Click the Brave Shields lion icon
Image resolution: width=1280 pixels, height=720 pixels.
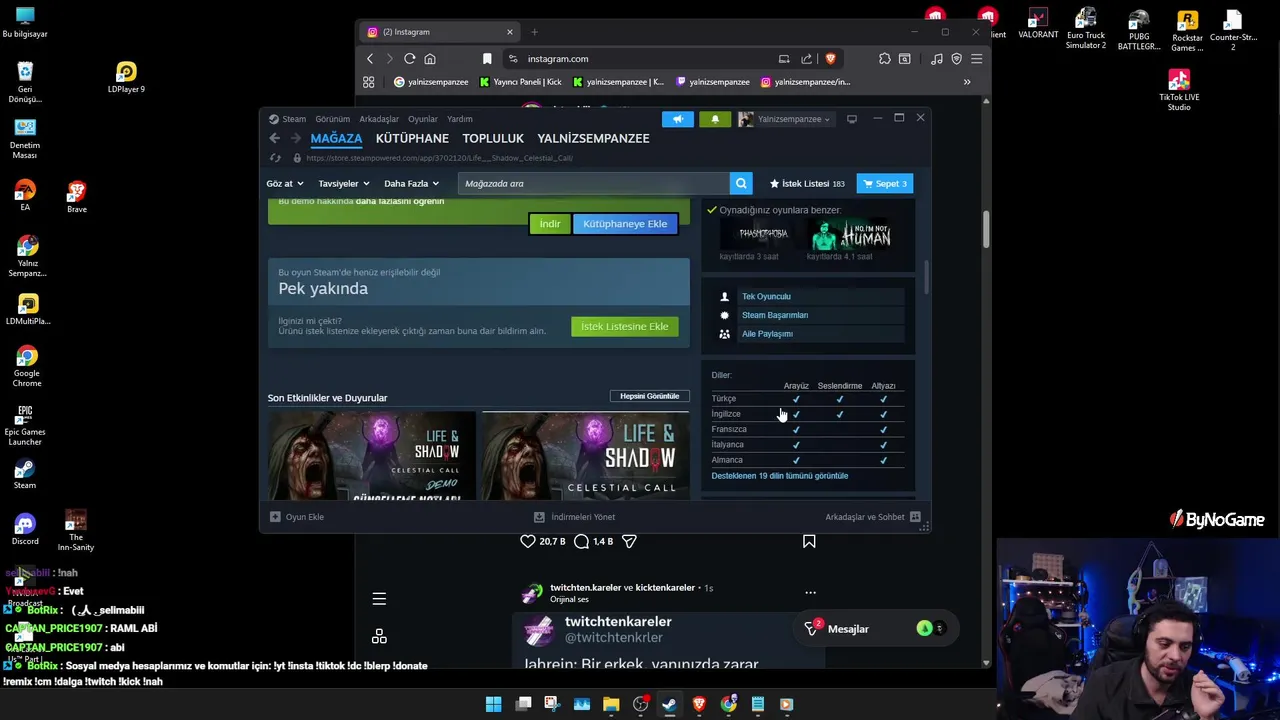pos(830,59)
